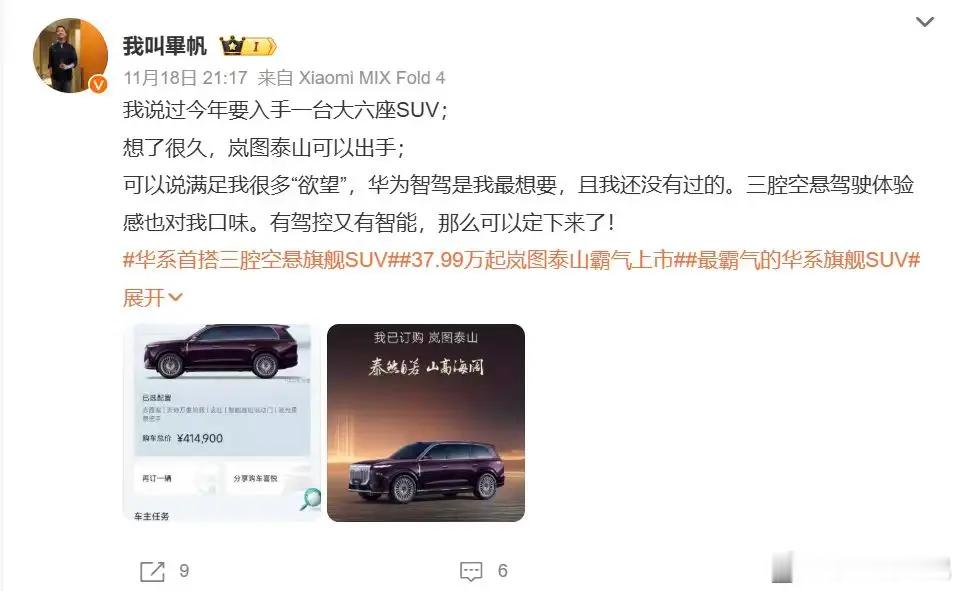960x591 pixels.
Task: Click the comment count 6
Action: point(503,571)
